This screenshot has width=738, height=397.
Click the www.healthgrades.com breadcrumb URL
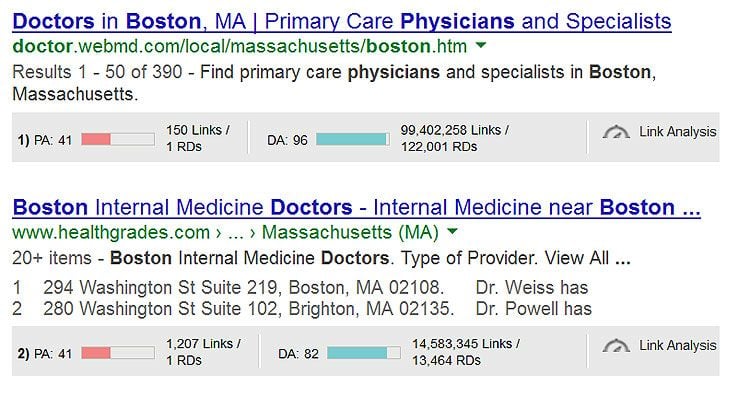111,232
